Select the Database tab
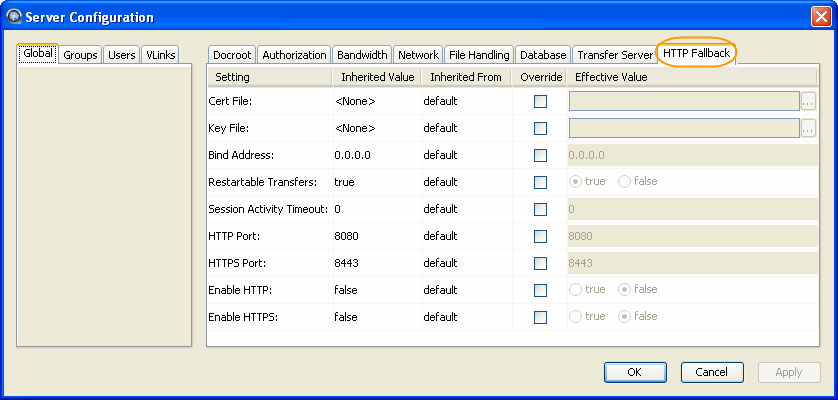838x400 pixels. 543,55
